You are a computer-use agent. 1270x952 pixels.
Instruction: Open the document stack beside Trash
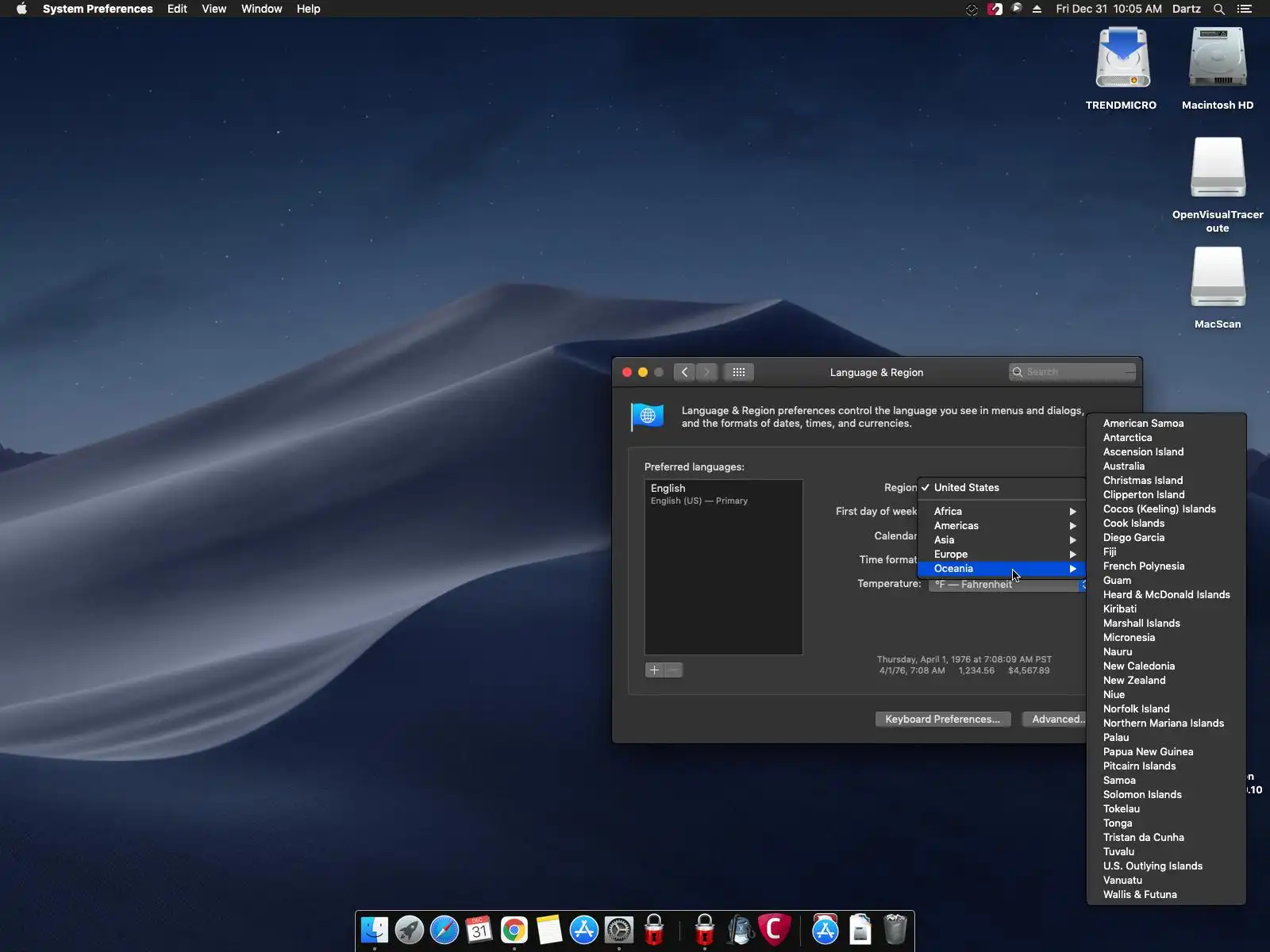pyautogui.click(x=860, y=930)
